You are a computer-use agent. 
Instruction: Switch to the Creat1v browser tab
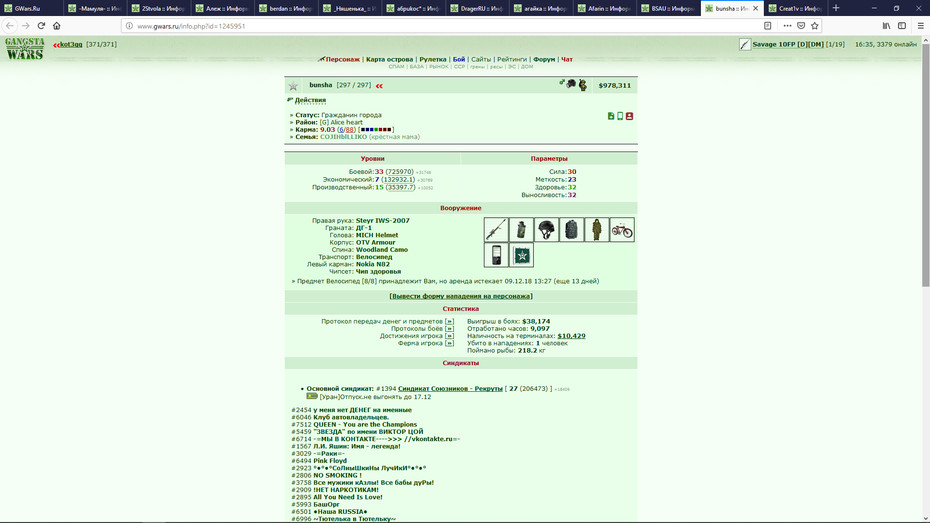pos(795,8)
